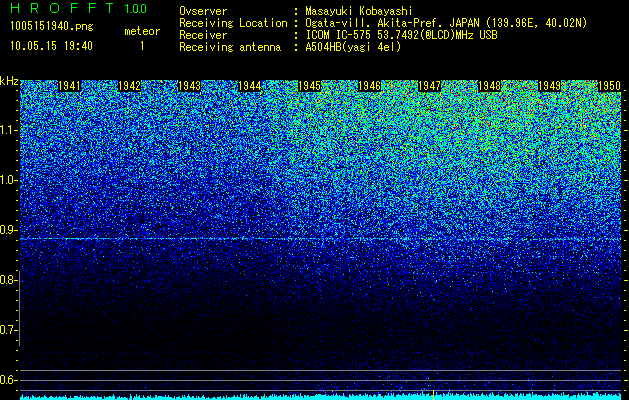This screenshot has width=629, height=400.
Task: Click the 1950 time marker label
Action: (x=609, y=86)
